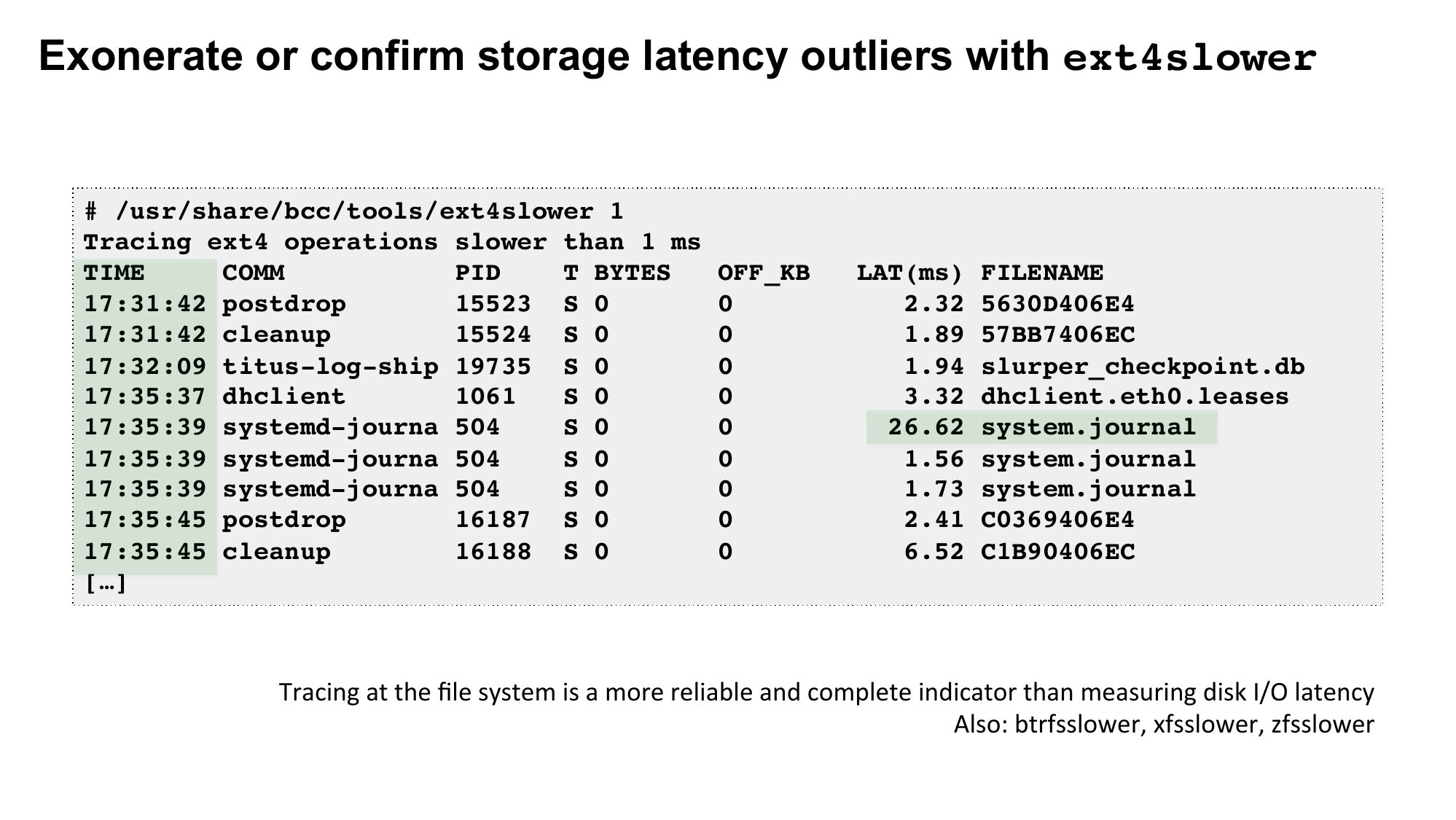Click the BYTES column header
This screenshot has height=820, width=1456.
(x=632, y=273)
